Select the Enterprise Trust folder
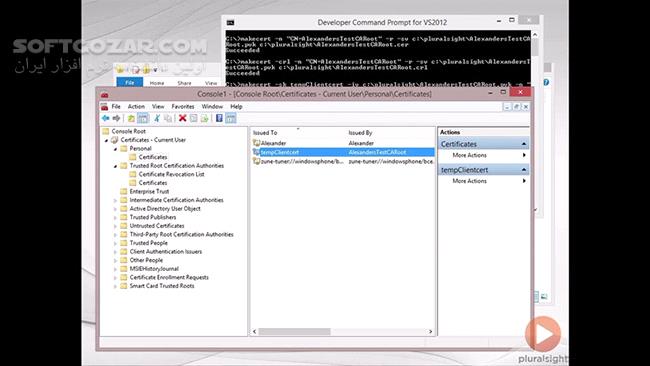 [149, 191]
